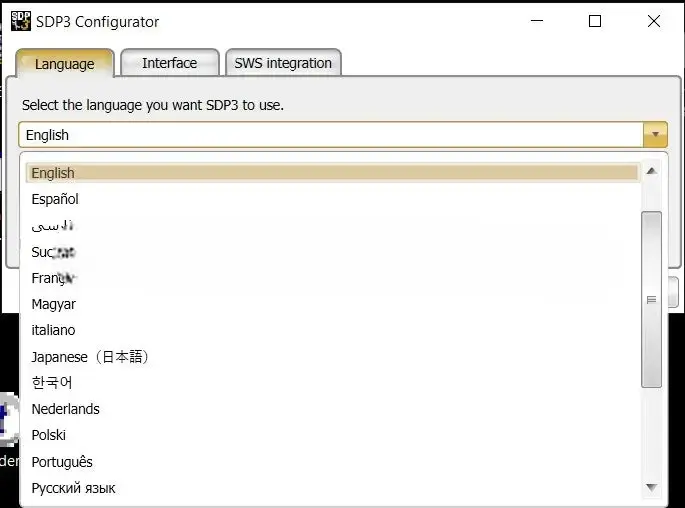Click the list scrollbar down arrow

pos(651,487)
